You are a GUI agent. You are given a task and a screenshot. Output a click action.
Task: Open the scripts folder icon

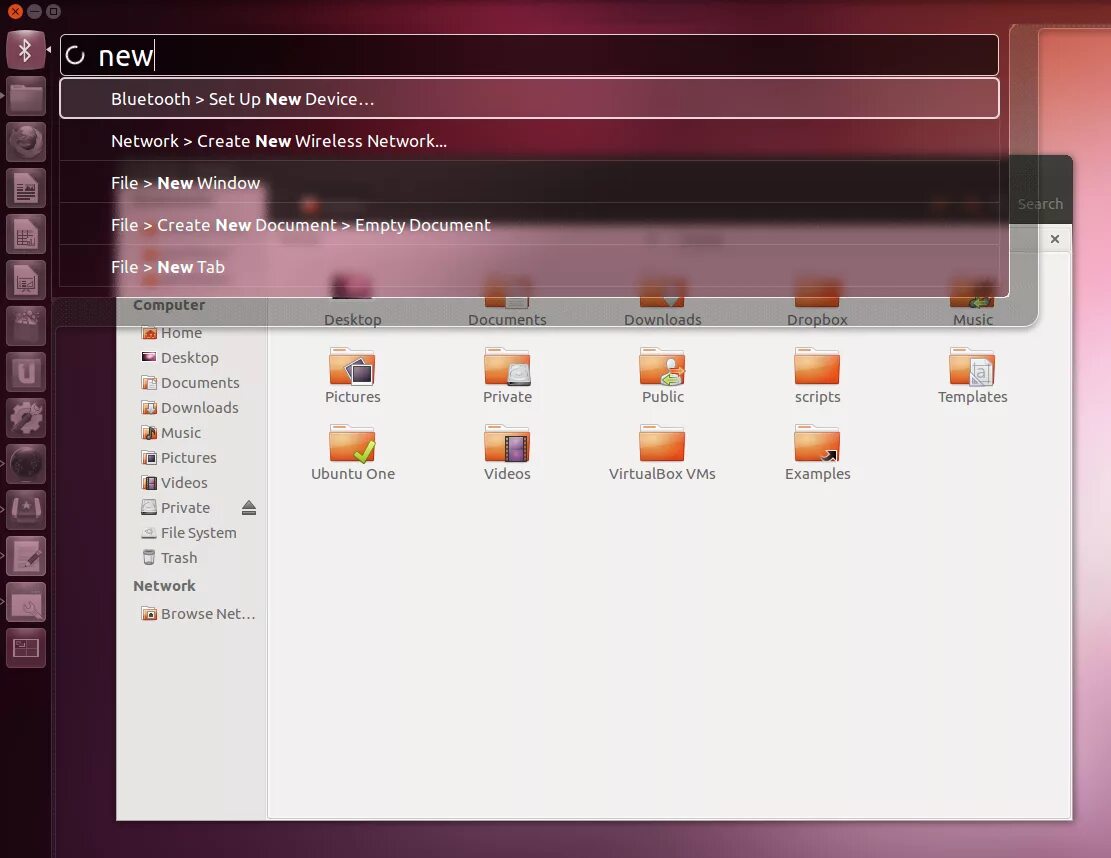tap(817, 366)
